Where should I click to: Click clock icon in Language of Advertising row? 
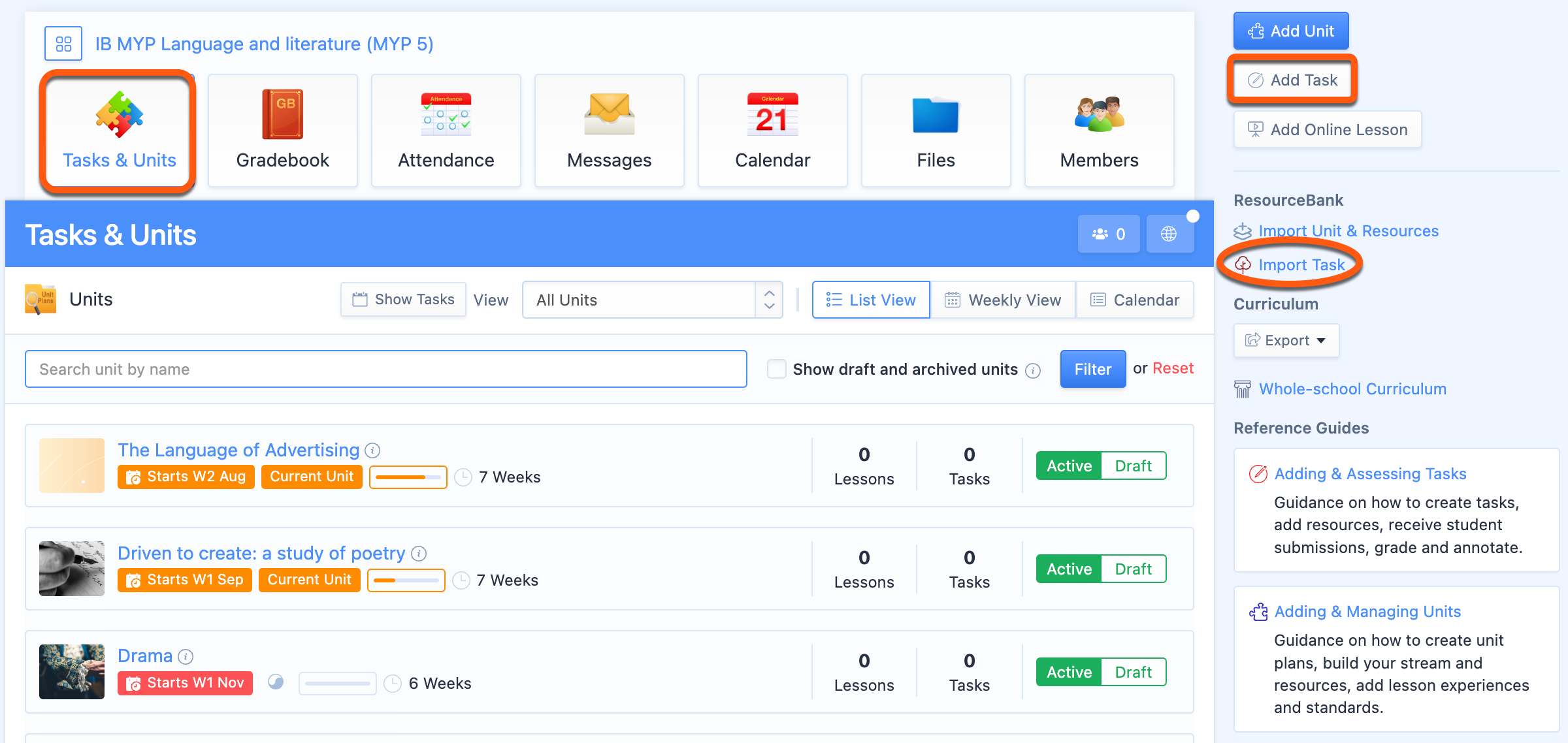click(x=463, y=477)
